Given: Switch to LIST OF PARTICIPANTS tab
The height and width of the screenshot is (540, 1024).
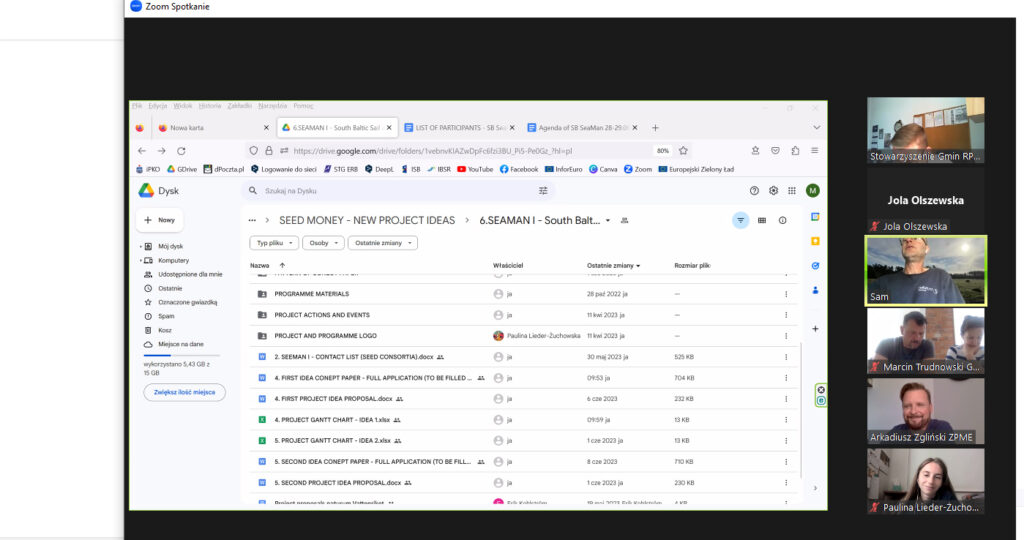Looking at the screenshot, I should 460,128.
